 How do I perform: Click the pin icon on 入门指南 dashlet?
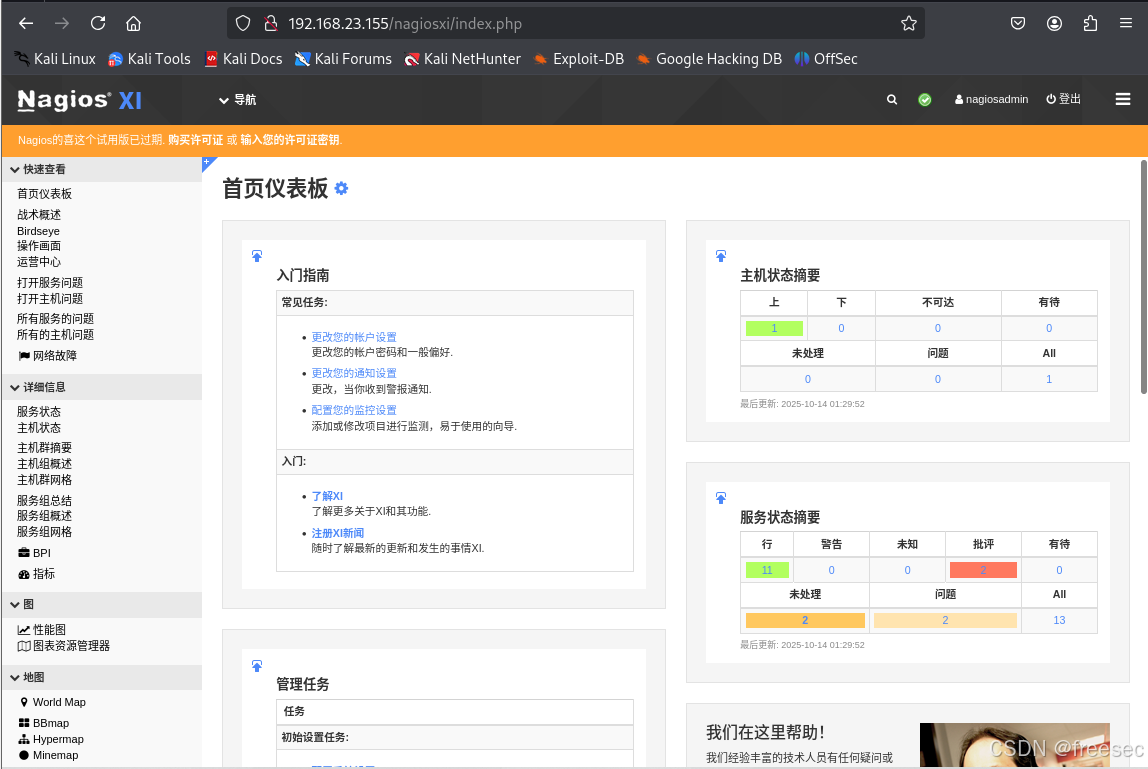[x=257, y=256]
